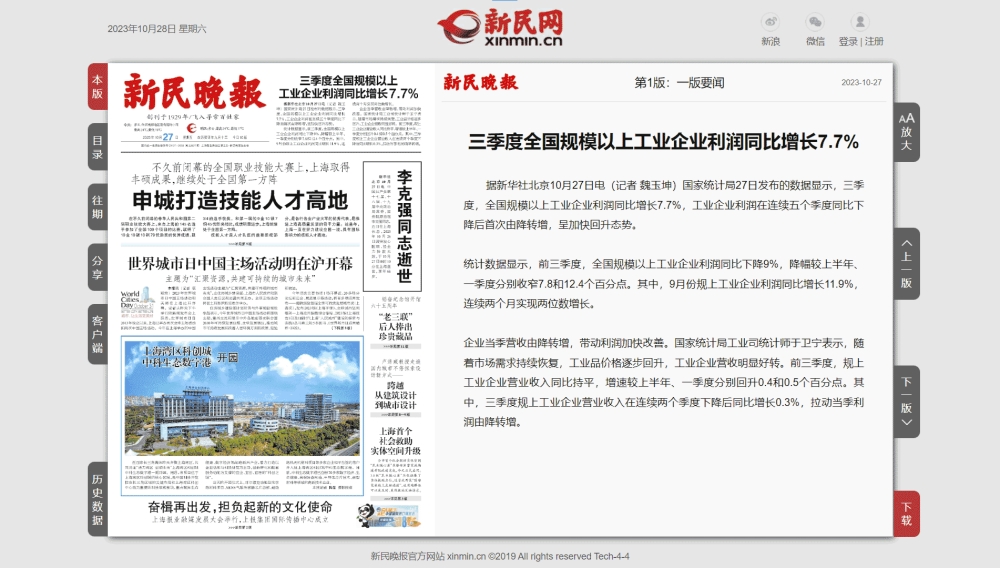This screenshot has height=568, width=1000.
Task: Click the 登录 login link
Action: pos(848,41)
